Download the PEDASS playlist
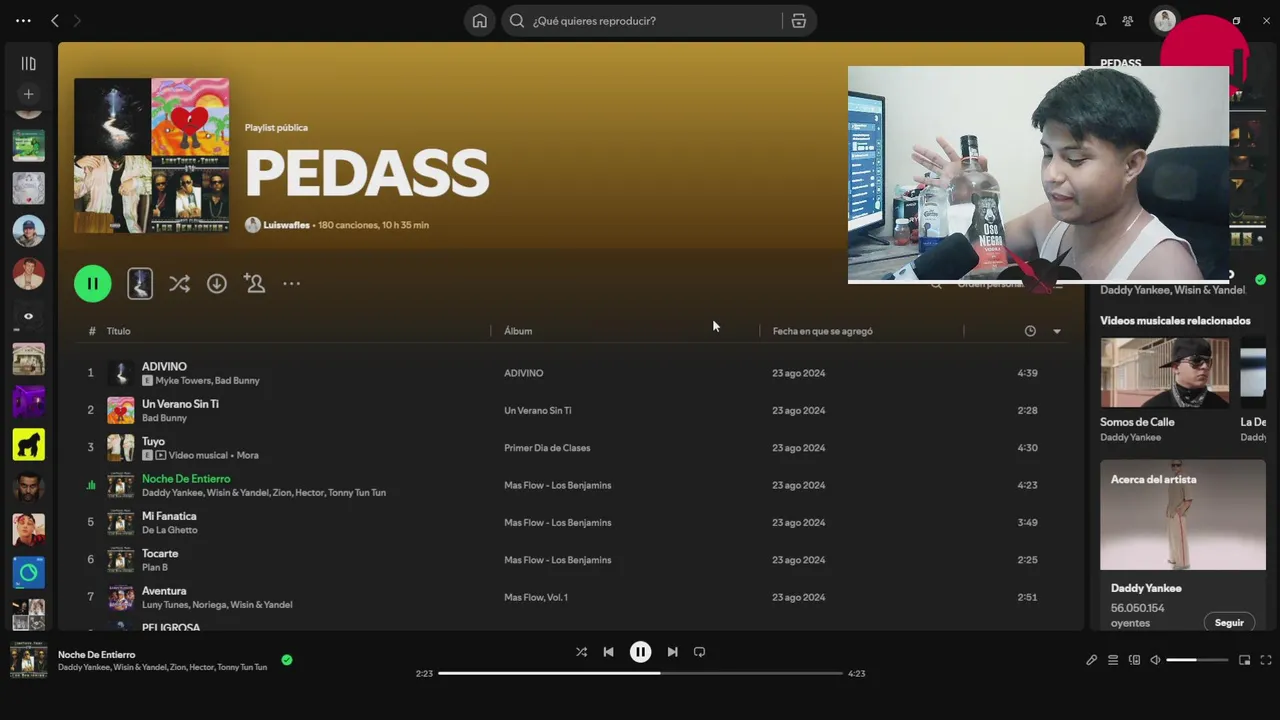 (217, 284)
